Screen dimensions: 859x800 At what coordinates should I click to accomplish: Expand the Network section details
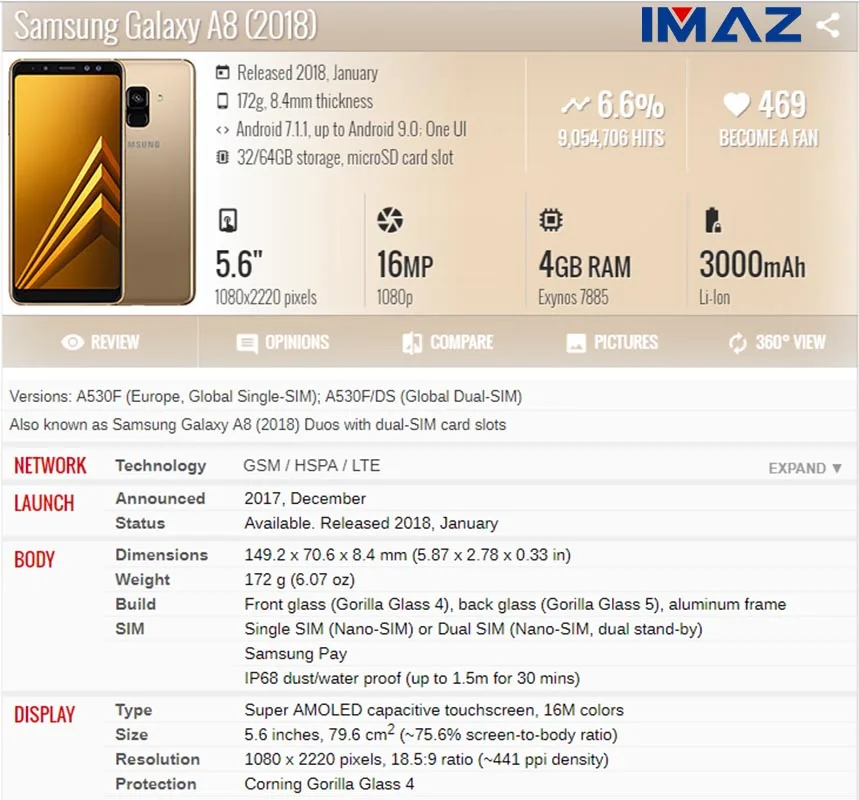click(x=805, y=468)
